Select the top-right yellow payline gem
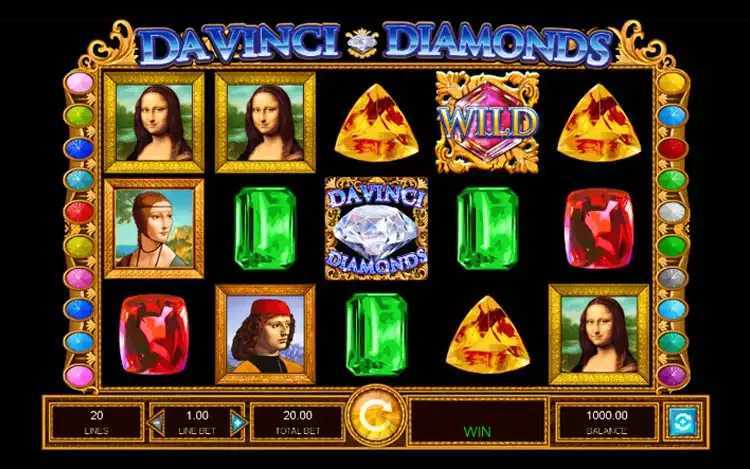 [x=672, y=83]
